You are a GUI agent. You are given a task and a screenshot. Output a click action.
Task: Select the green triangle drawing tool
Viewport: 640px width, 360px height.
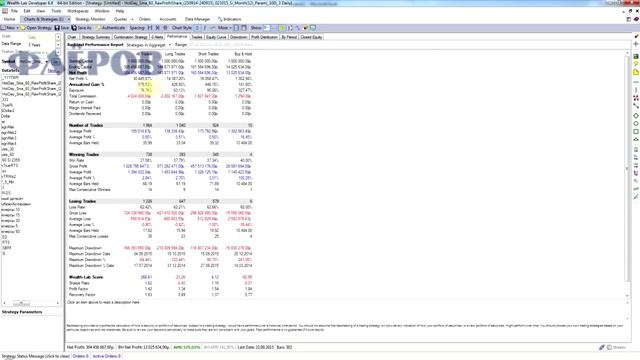[636, 140]
